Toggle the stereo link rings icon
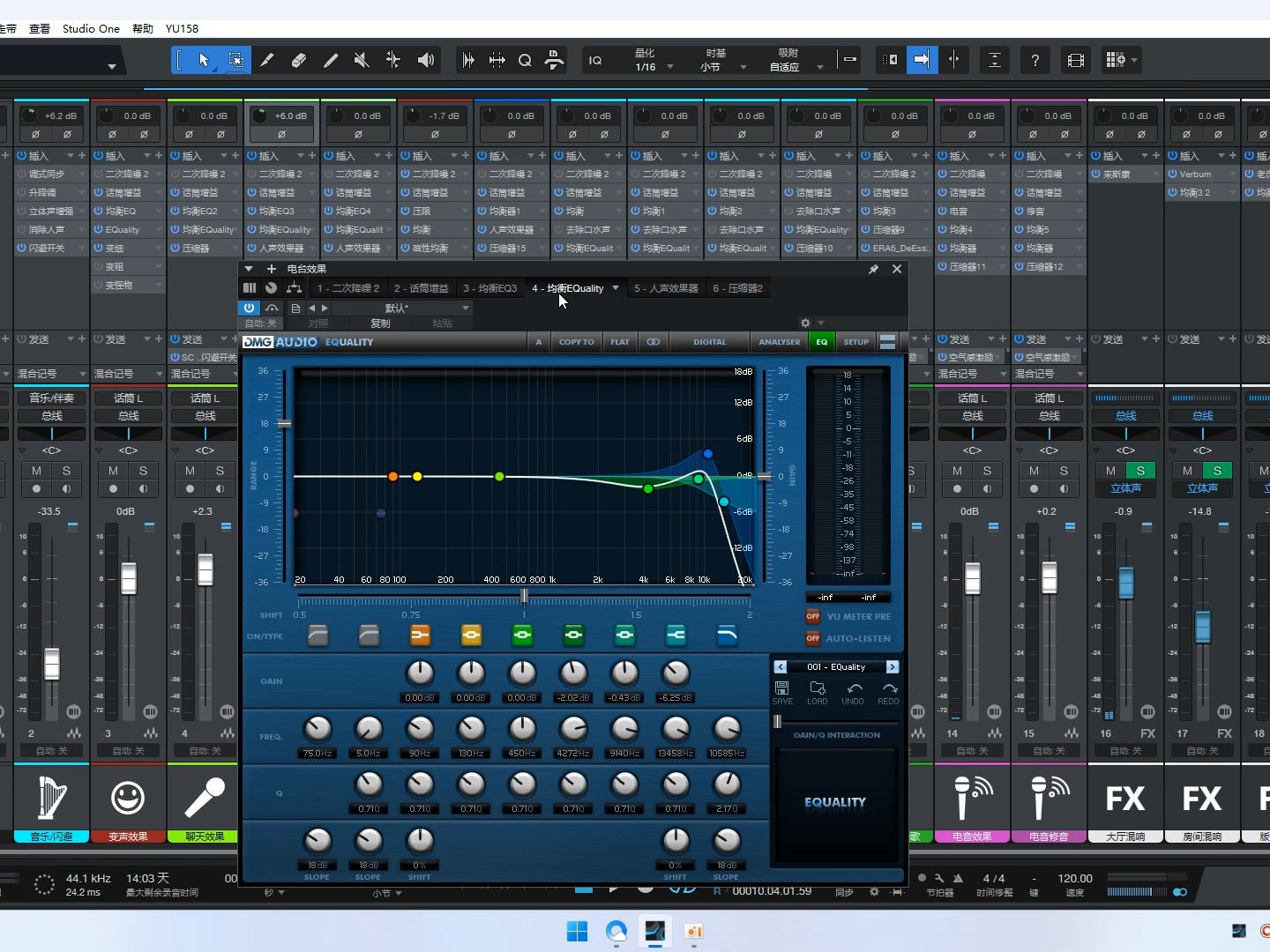This screenshot has width=1270, height=952. tap(654, 342)
